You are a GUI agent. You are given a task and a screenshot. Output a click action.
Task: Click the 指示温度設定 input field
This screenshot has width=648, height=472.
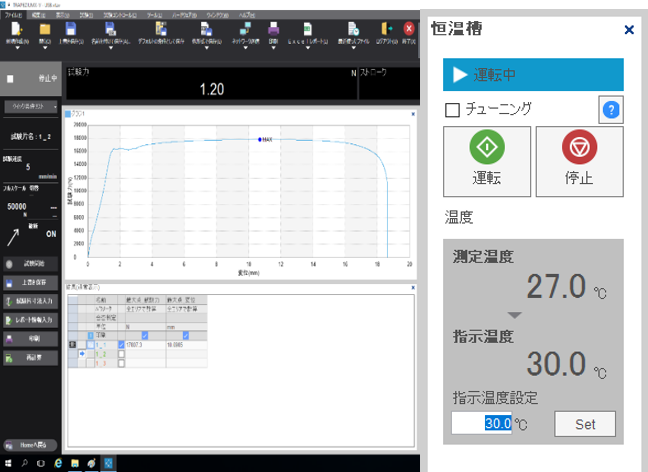point(483,423)
